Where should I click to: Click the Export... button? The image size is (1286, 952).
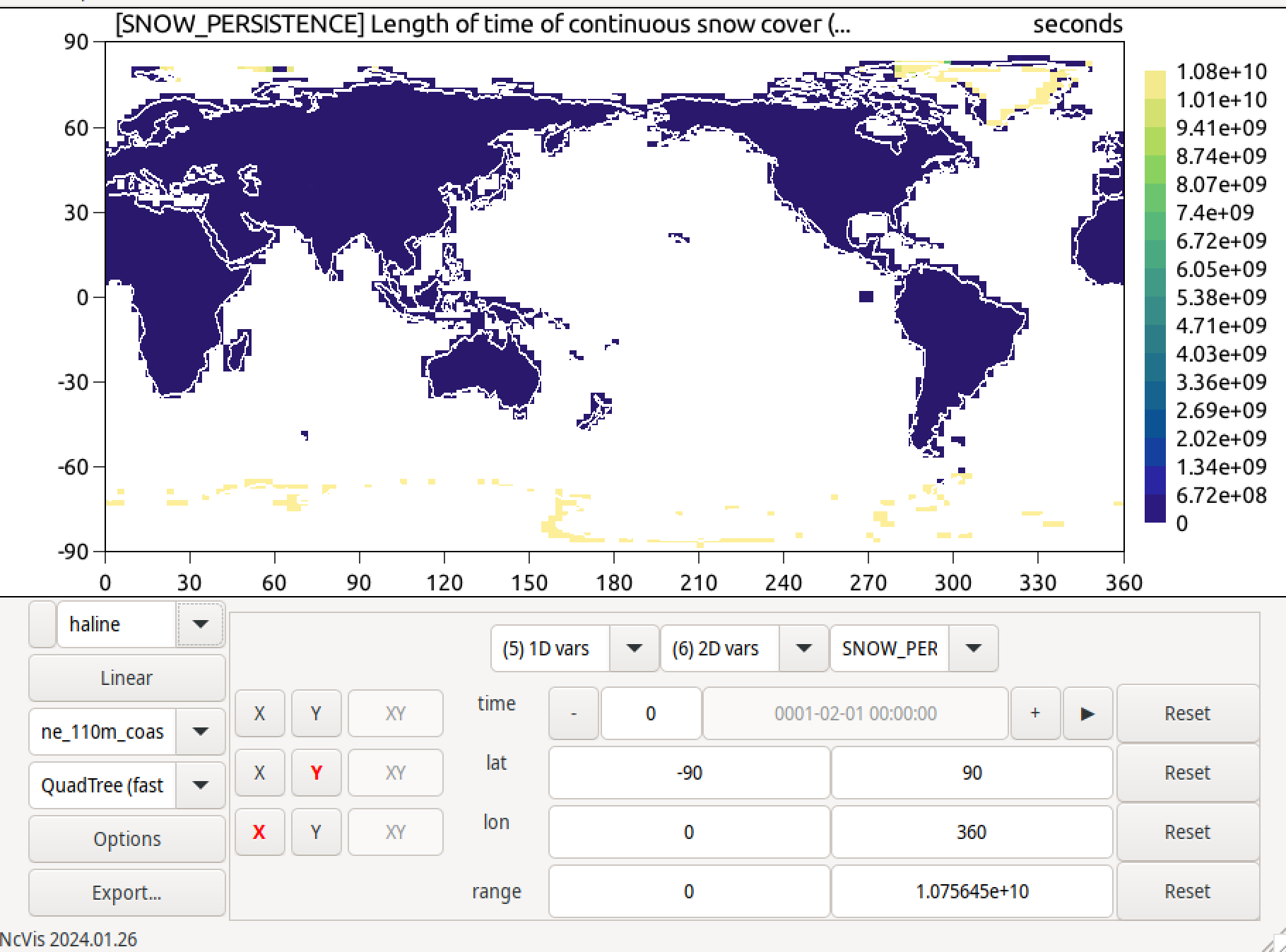[127, 893]
